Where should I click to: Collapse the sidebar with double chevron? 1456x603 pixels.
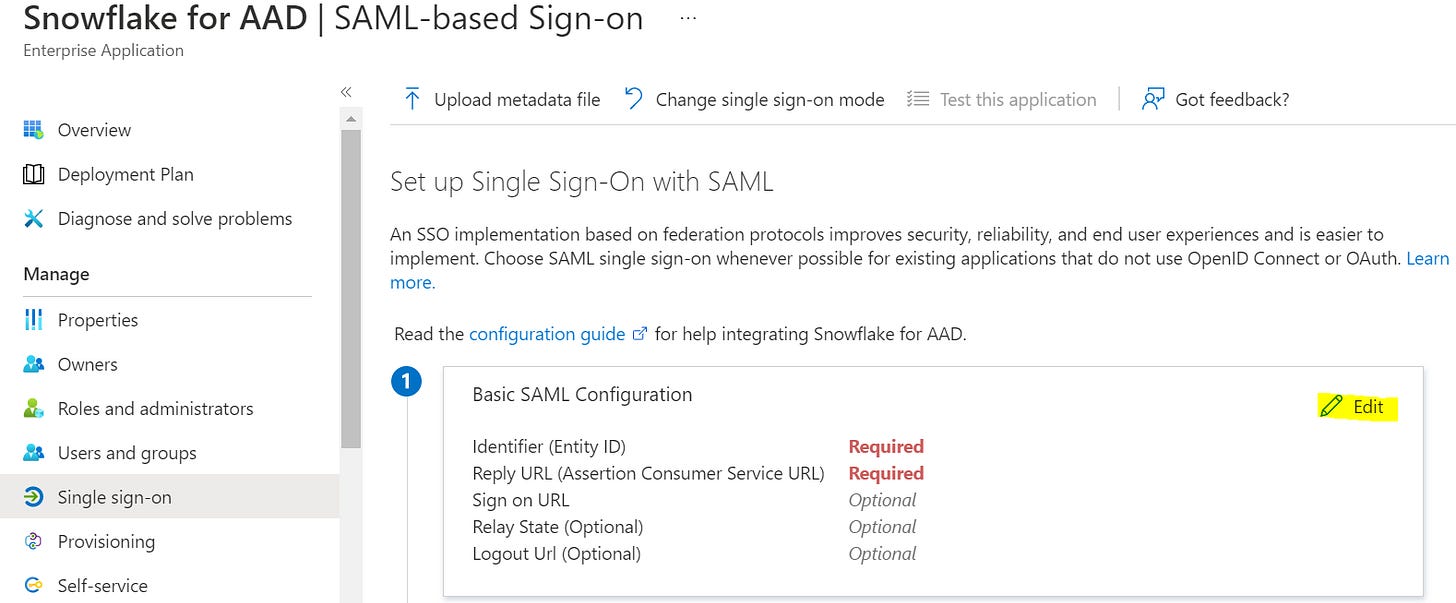(346, 92)
